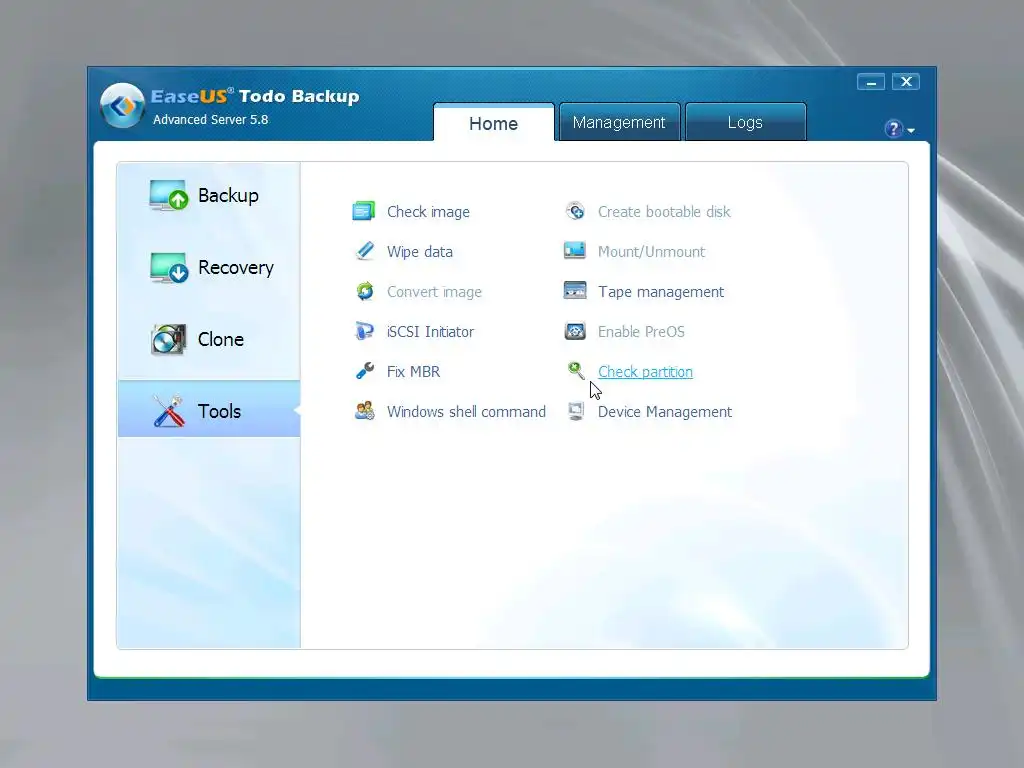1024x768 pixels.
Task: Click the EaseUS logo icon
Action: point(122,105)
